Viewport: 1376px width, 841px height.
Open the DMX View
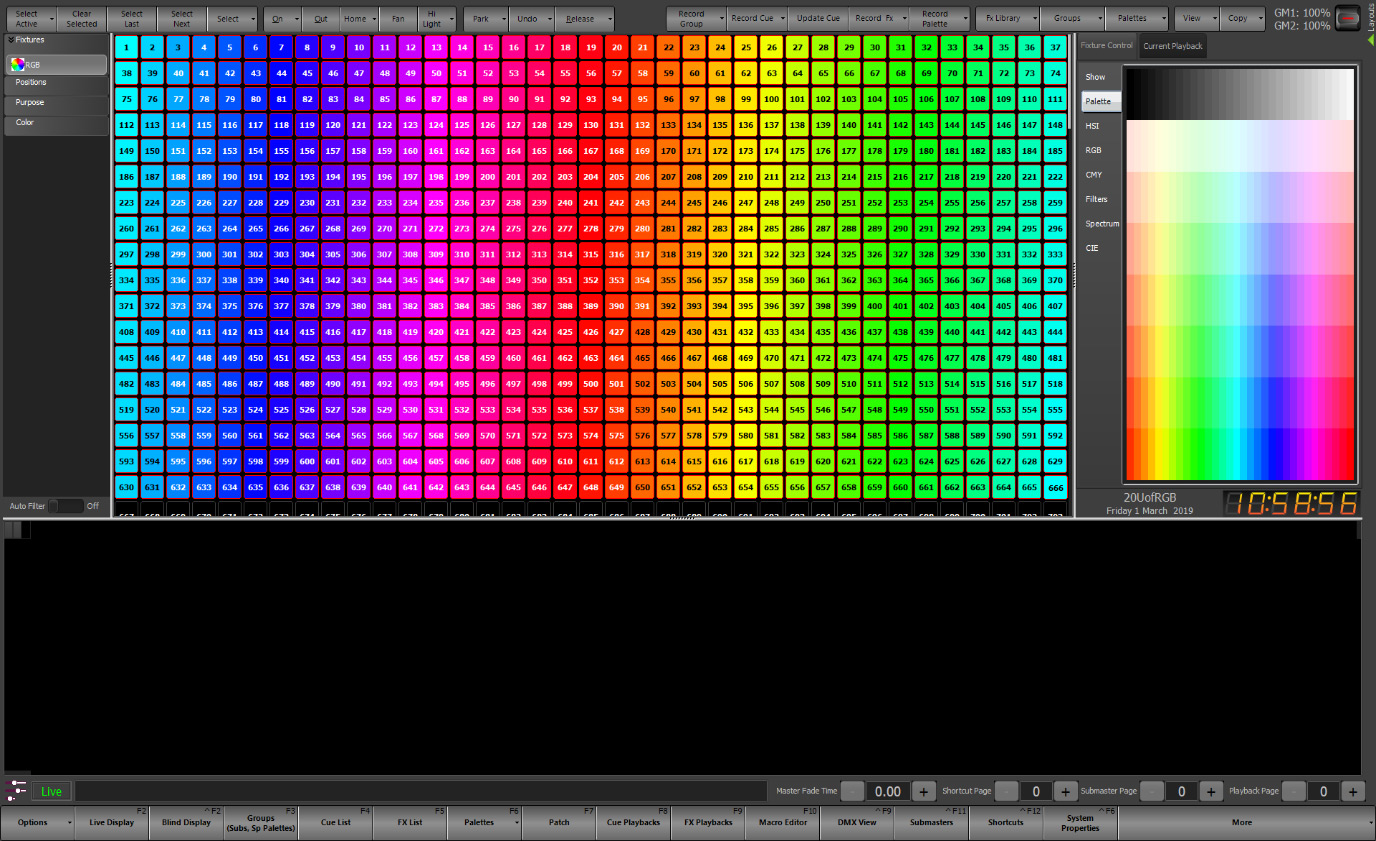[x=857, y=823]
